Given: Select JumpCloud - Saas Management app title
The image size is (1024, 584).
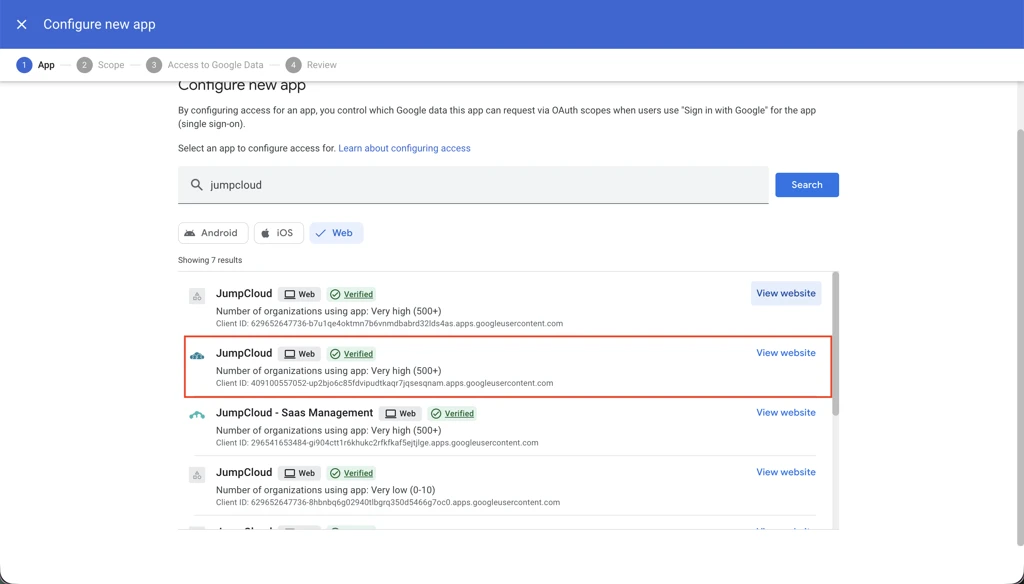Looking at the screenshot, I should (x=295, y=413).
